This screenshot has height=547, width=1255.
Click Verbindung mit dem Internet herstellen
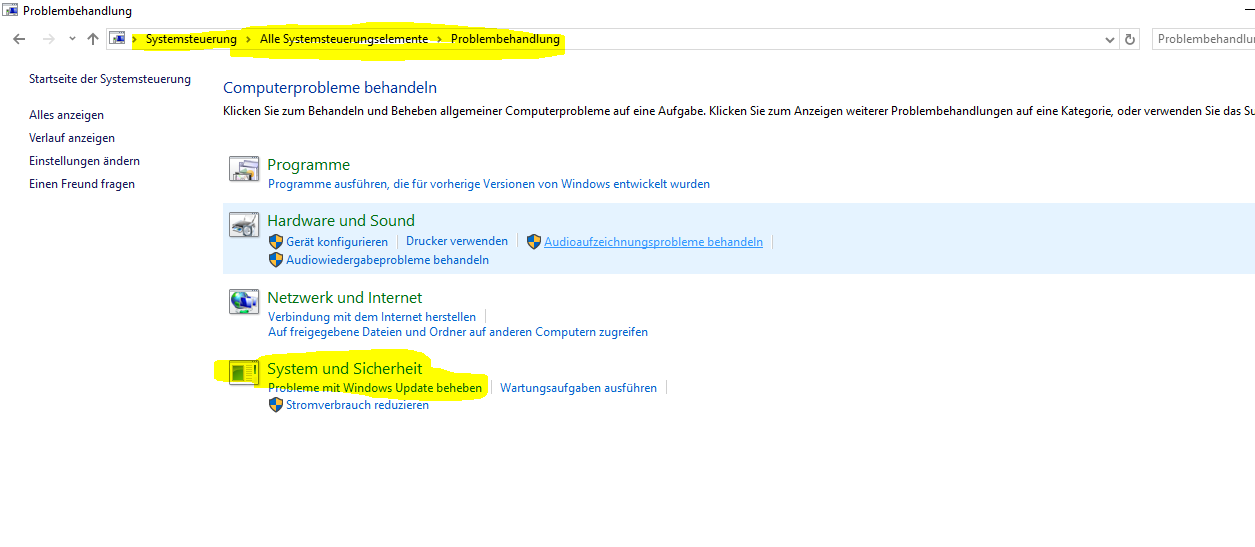click(372, 317)
